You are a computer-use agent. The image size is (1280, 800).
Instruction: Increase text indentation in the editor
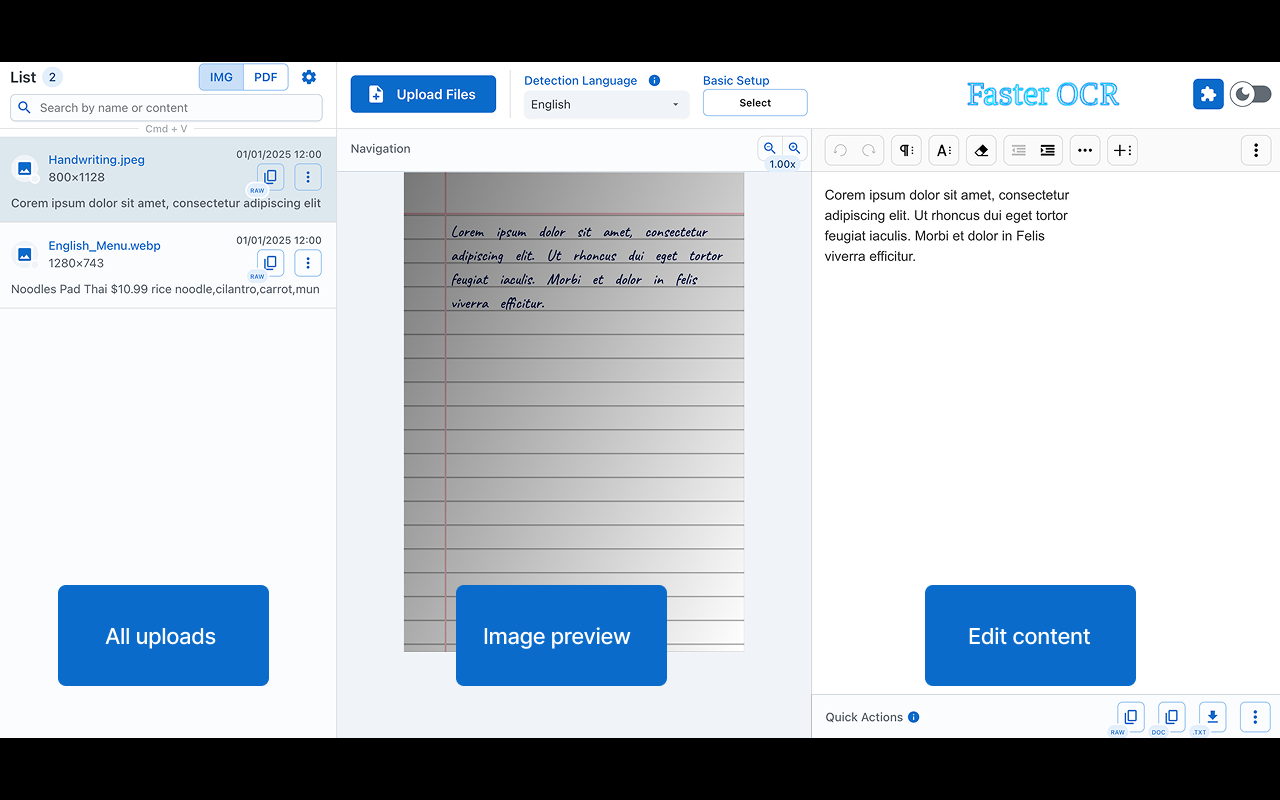[1046, 150]
